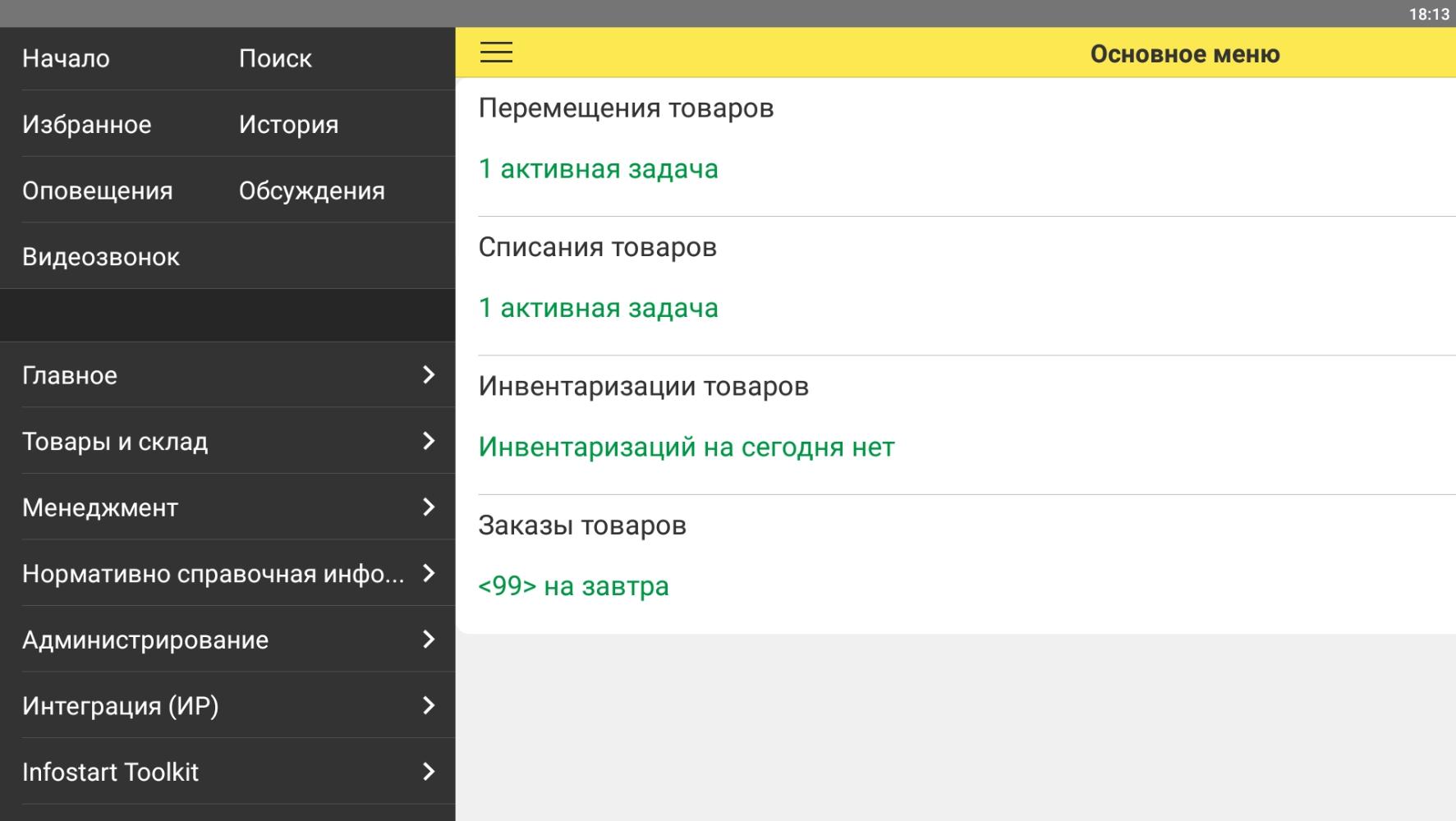Screen dimensions: 1456x821
Task: Expand the Менеджмент chevron arrow
Action: [x=428, y=507]
